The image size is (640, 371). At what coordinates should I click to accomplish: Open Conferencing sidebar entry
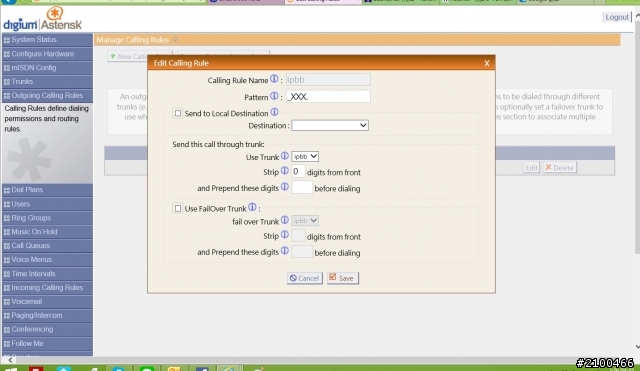pos(47,329)
